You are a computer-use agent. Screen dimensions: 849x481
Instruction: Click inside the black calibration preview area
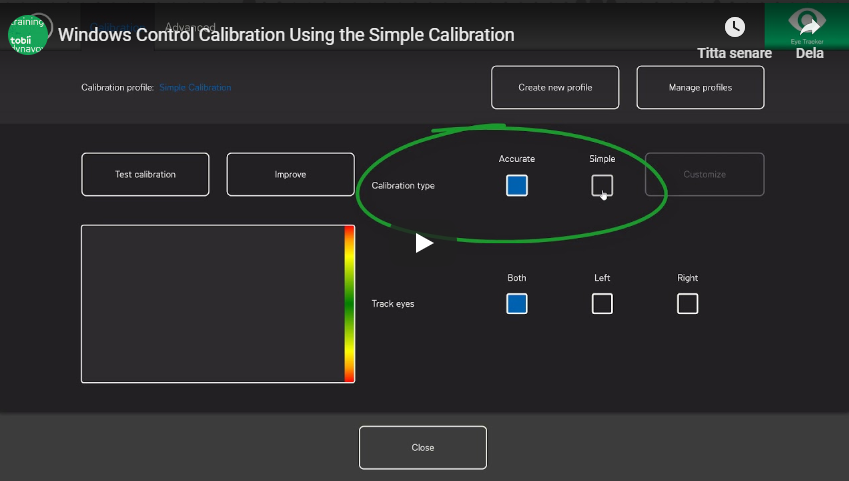click(x=212, y=304)
